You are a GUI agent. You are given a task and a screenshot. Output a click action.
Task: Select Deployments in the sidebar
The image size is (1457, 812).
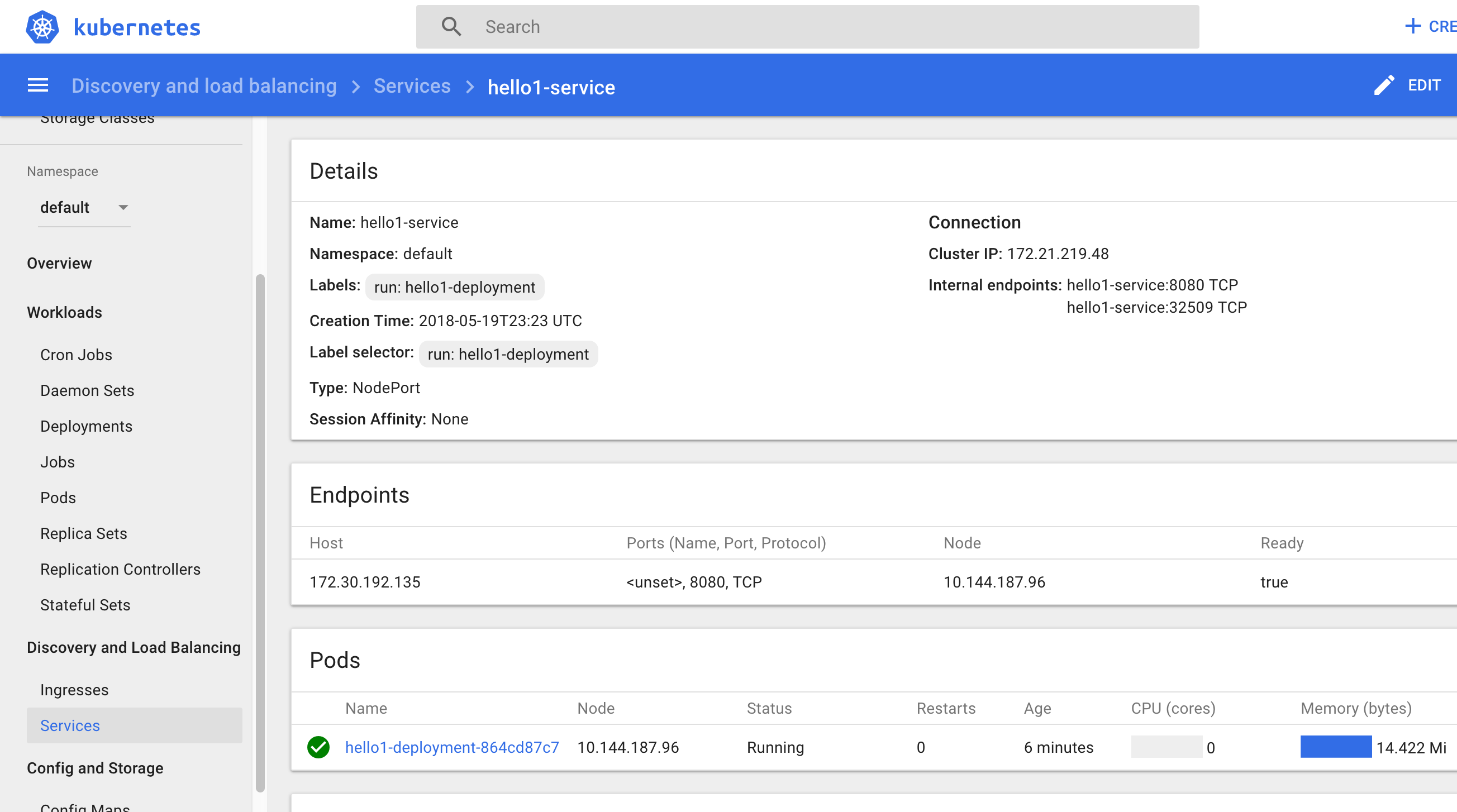86,426
